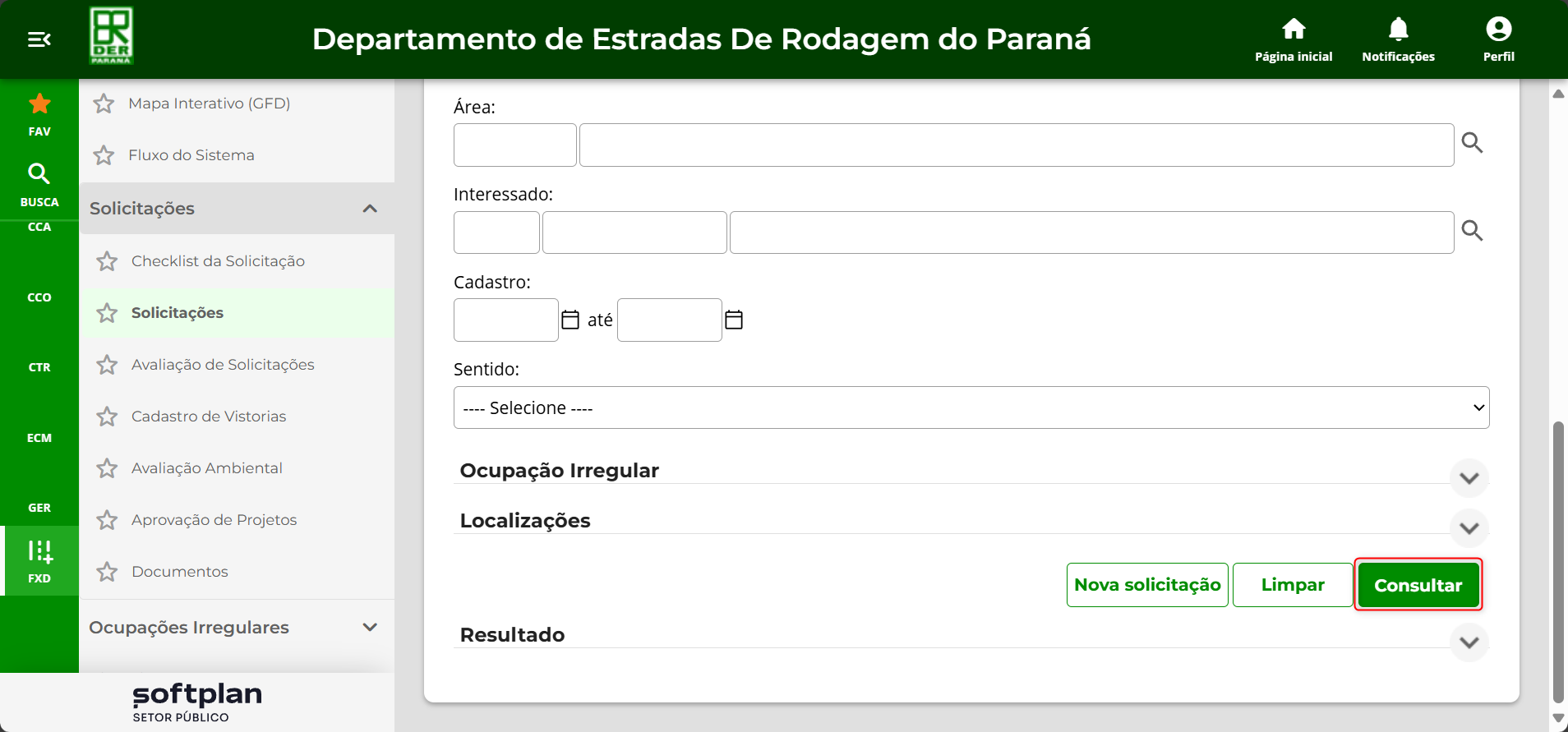Open the Cadastro end date calendar icon
The height and width of the screenshot is (732, 1568).
(734, 320)
